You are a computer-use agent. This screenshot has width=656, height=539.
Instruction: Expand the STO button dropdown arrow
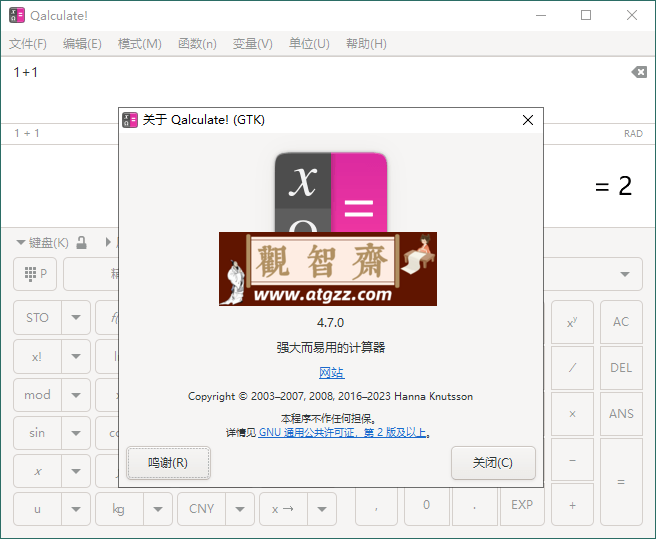tap(76, 318)
